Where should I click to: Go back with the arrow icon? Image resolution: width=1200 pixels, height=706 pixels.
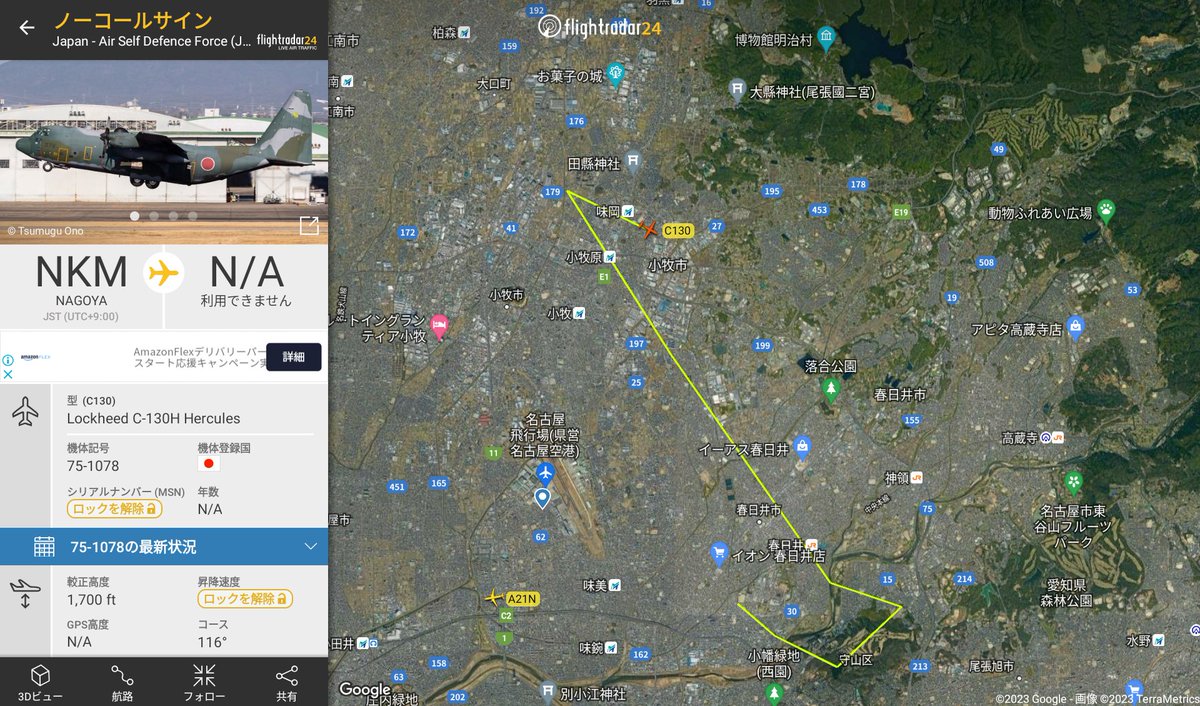tap(27, 28)
